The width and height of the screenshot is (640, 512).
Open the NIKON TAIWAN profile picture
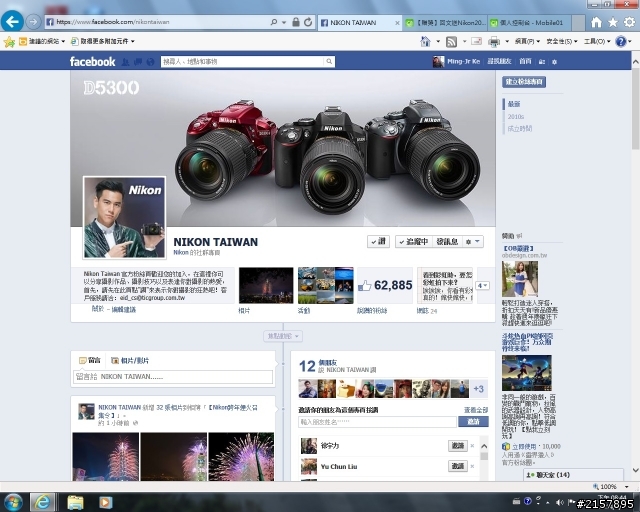pos(124,218)
